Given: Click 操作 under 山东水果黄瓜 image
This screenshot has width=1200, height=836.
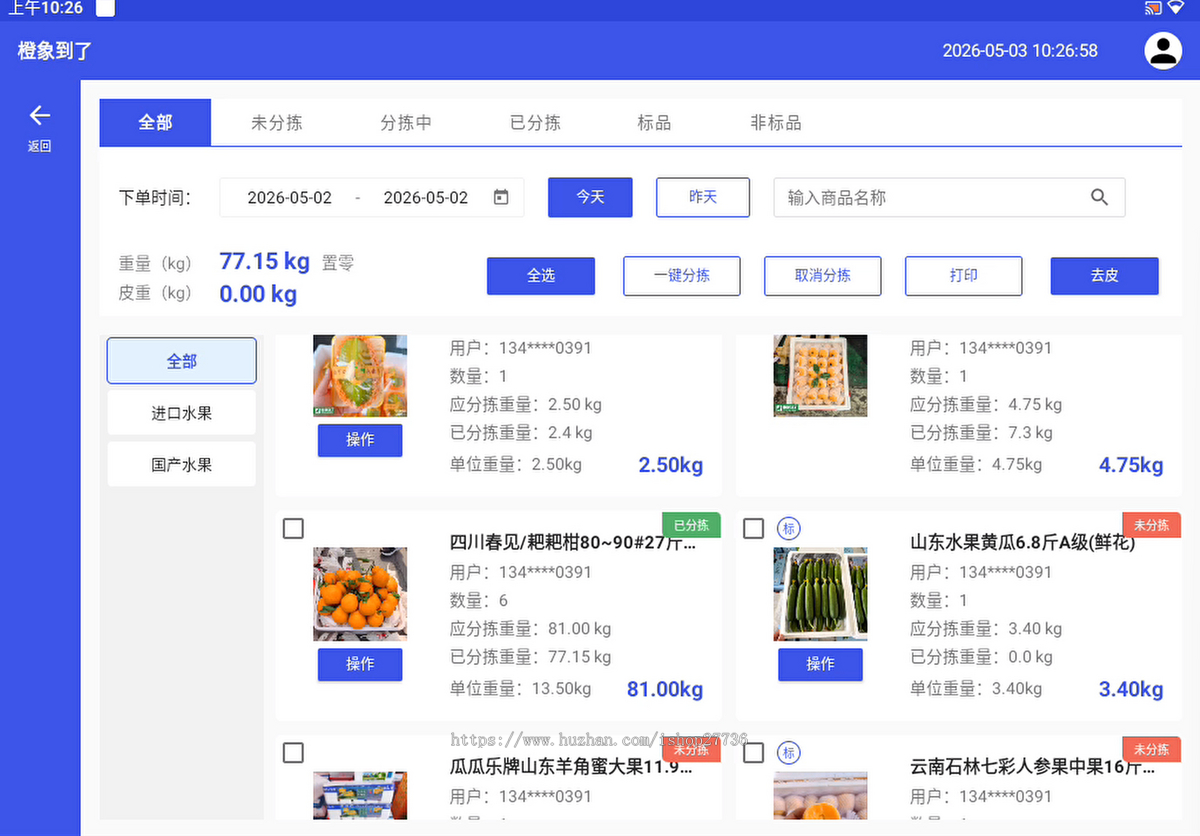Looking at the screenshot, I should pos(820,664).
